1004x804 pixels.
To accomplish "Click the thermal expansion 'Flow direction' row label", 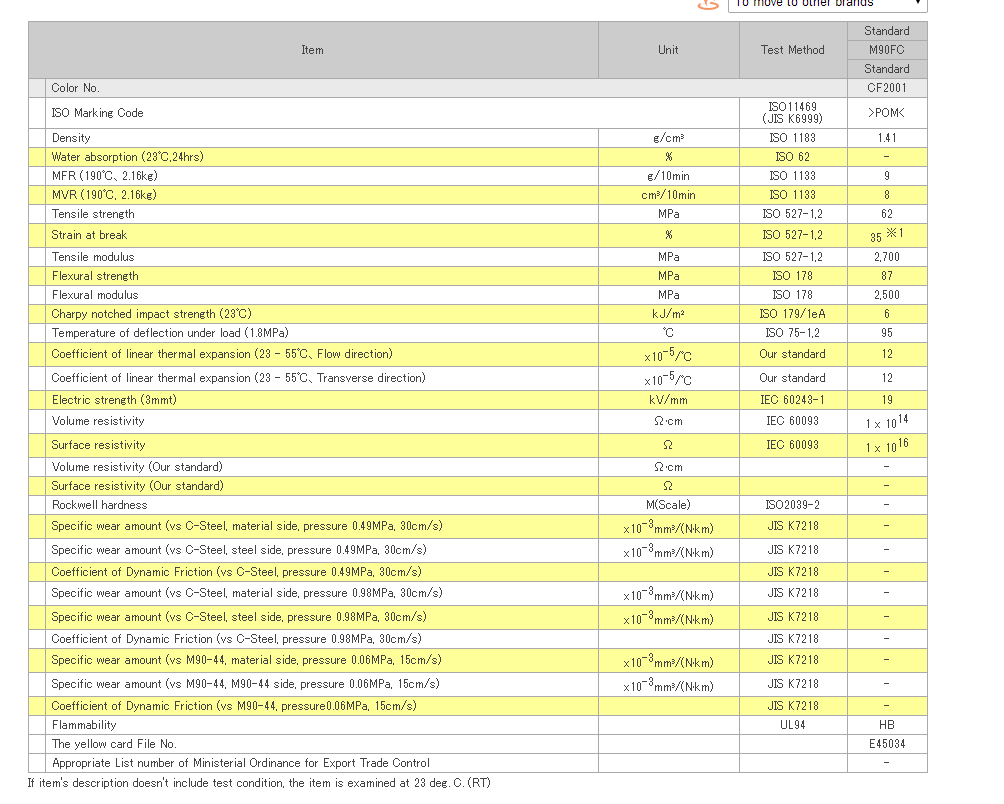I will pyautogui.click(x=222, y=355).
